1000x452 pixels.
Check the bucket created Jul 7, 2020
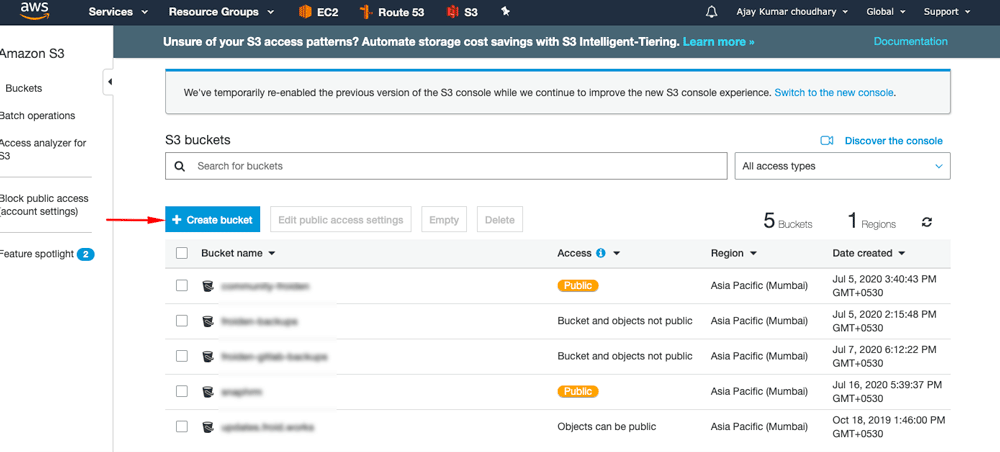click(182, 356)
